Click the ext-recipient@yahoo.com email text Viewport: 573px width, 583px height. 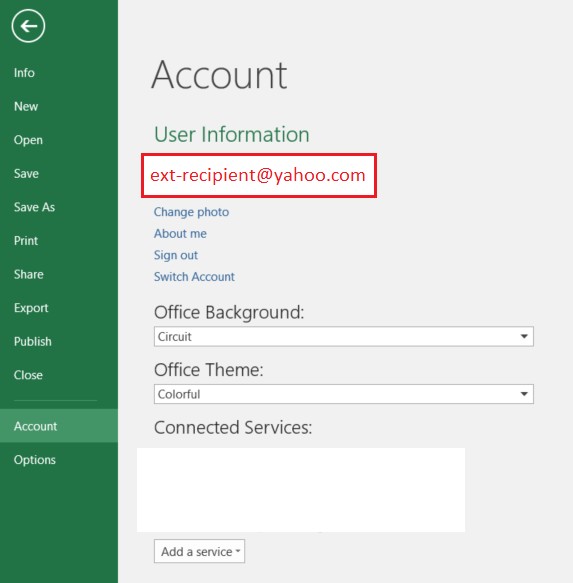(x=258, y=175)
